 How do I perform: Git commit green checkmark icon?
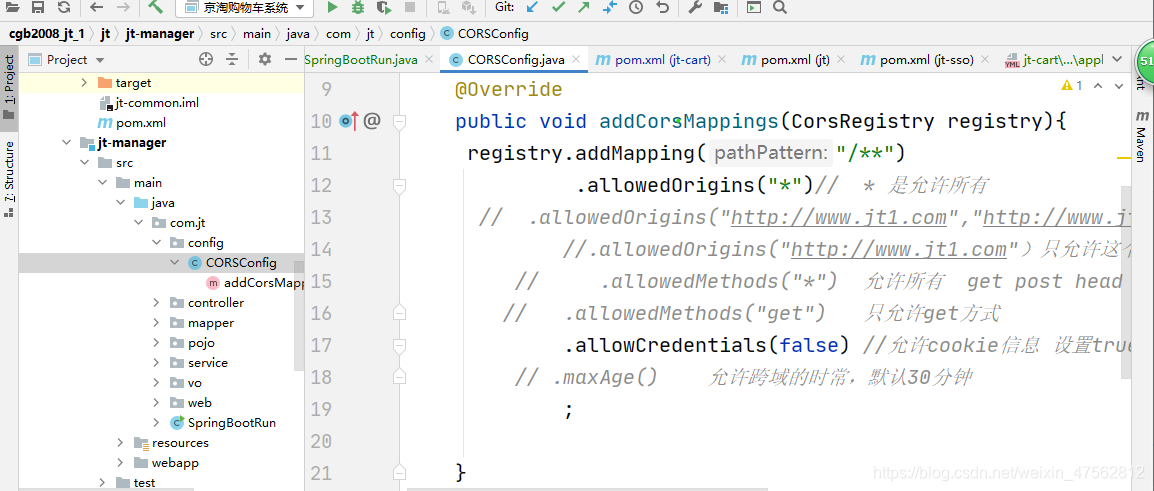[559, 7]
